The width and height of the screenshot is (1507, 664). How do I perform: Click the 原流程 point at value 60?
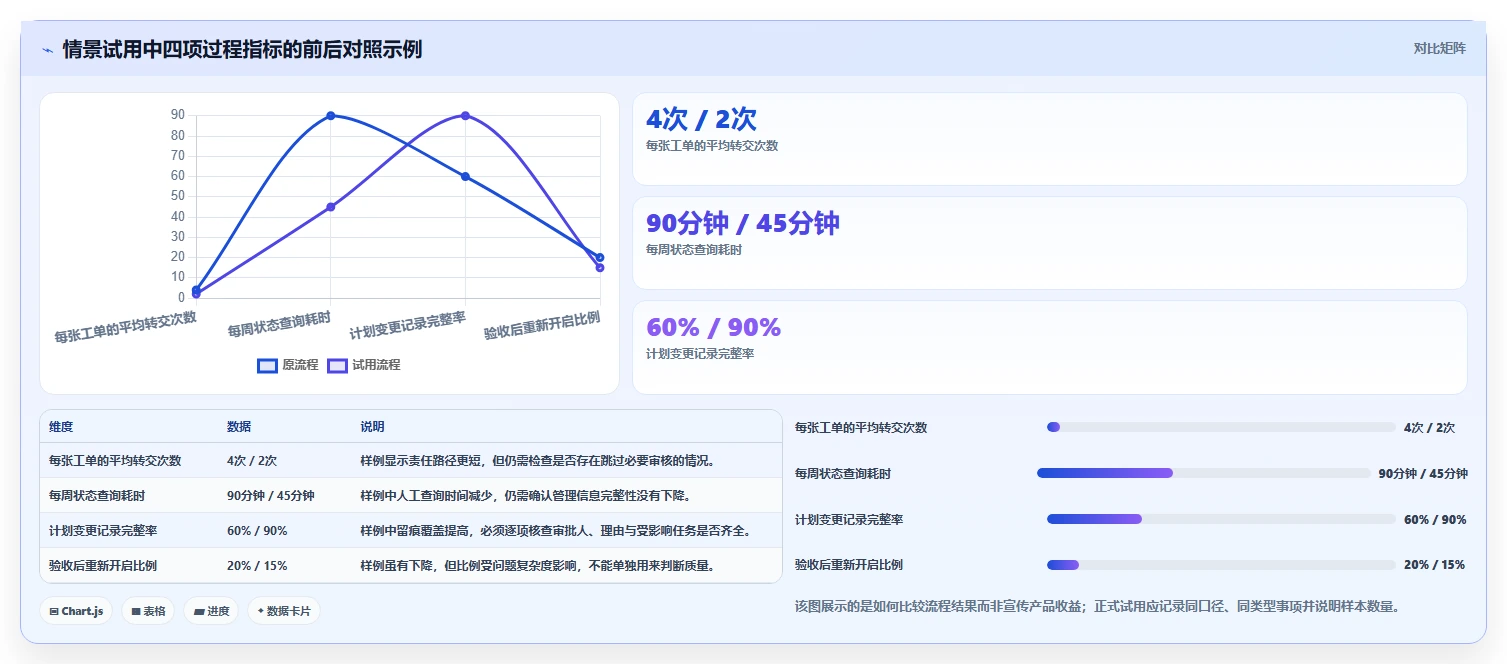click(465, 177)
